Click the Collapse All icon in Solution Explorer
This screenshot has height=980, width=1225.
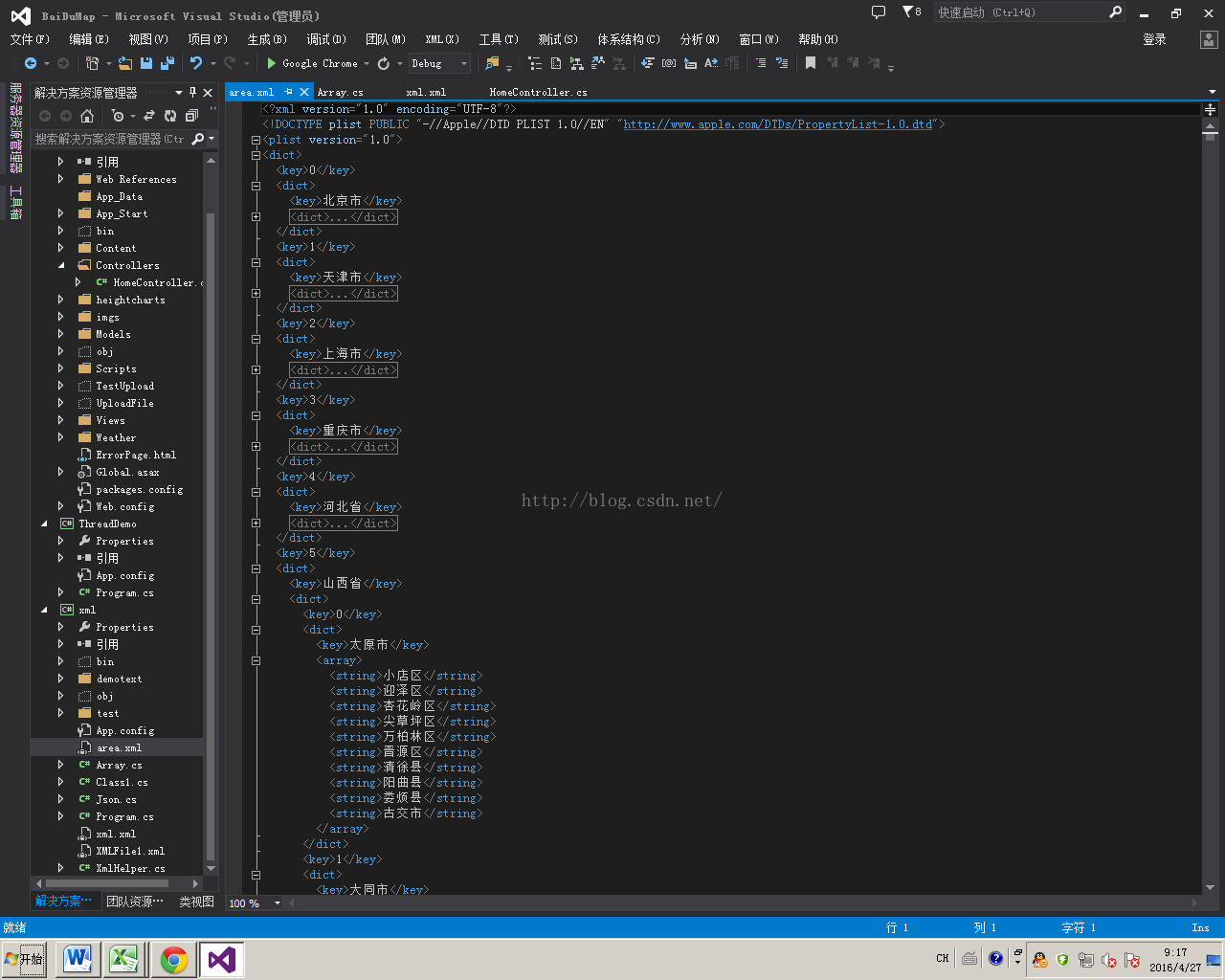pos(191,116)
